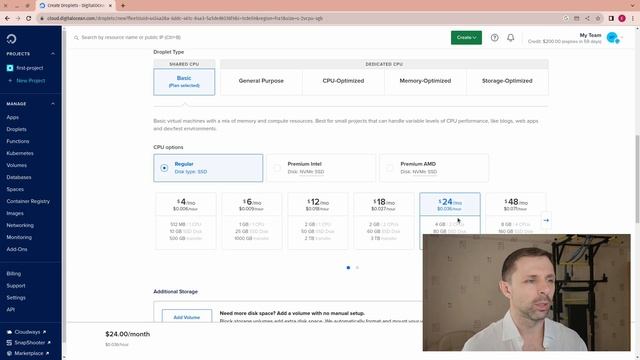Open Kubernetes in the sidebar

[20, 153]
